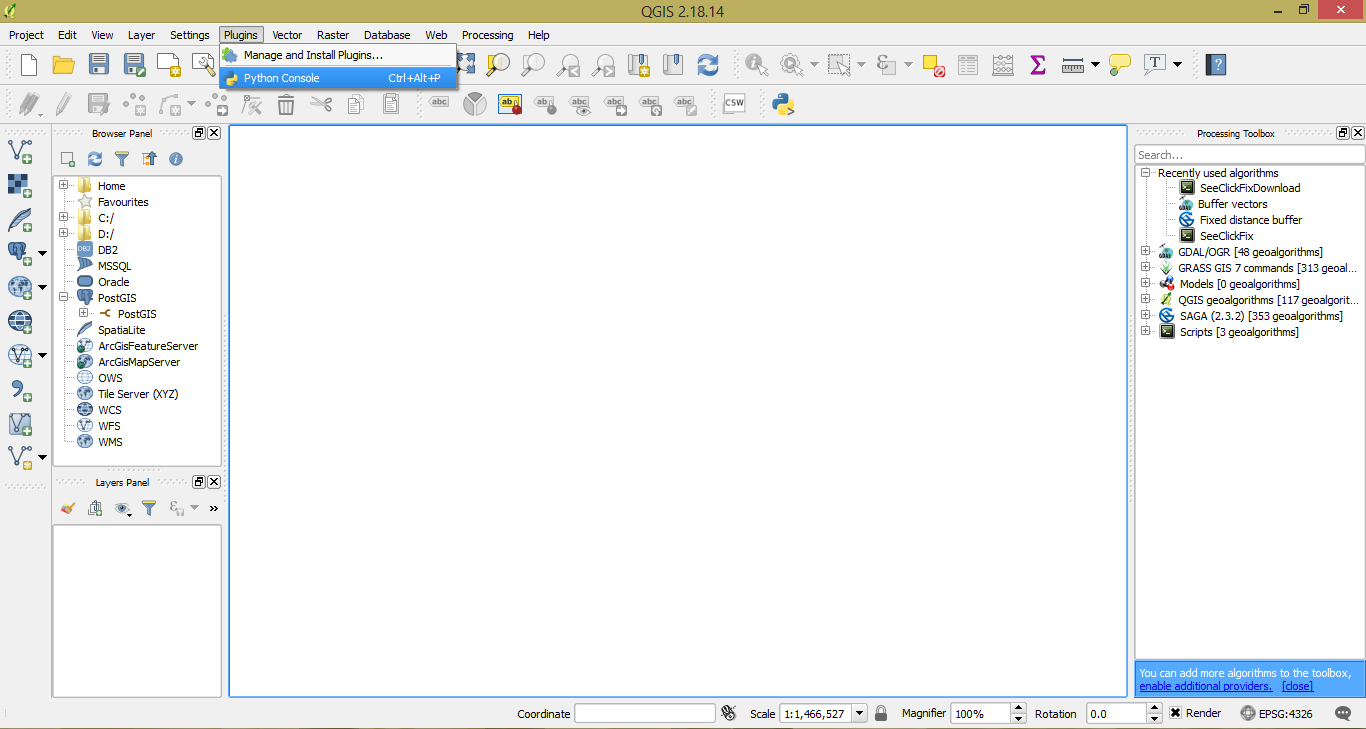The width and height of the screenshot is (1366, 729).
Task: Open the Field Calculator abacus icon
Action: [1002, 65]
